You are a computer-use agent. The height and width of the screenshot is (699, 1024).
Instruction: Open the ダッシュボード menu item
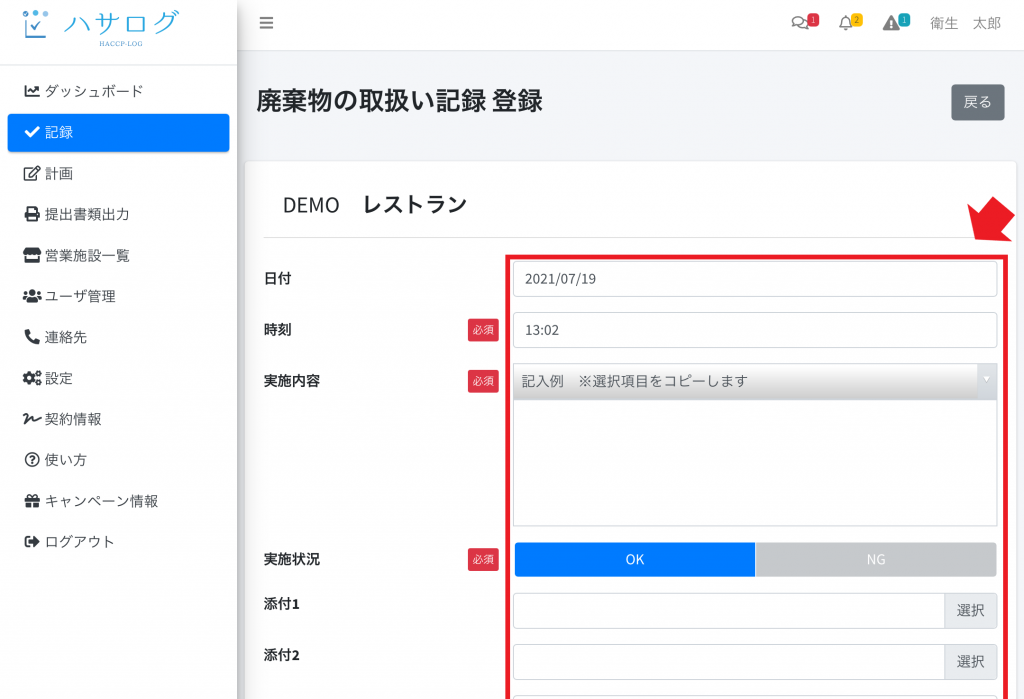point(118,91)
